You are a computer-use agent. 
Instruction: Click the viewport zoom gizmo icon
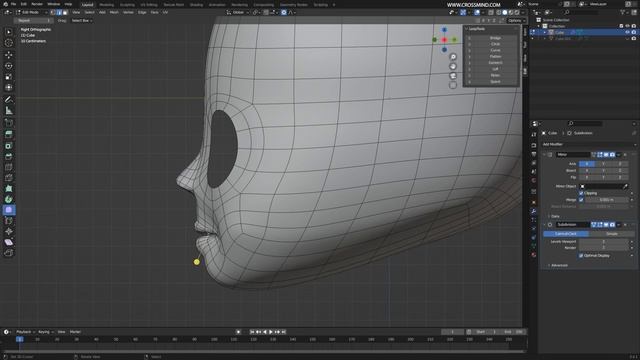pyautogui.click(x=453, y=57)
